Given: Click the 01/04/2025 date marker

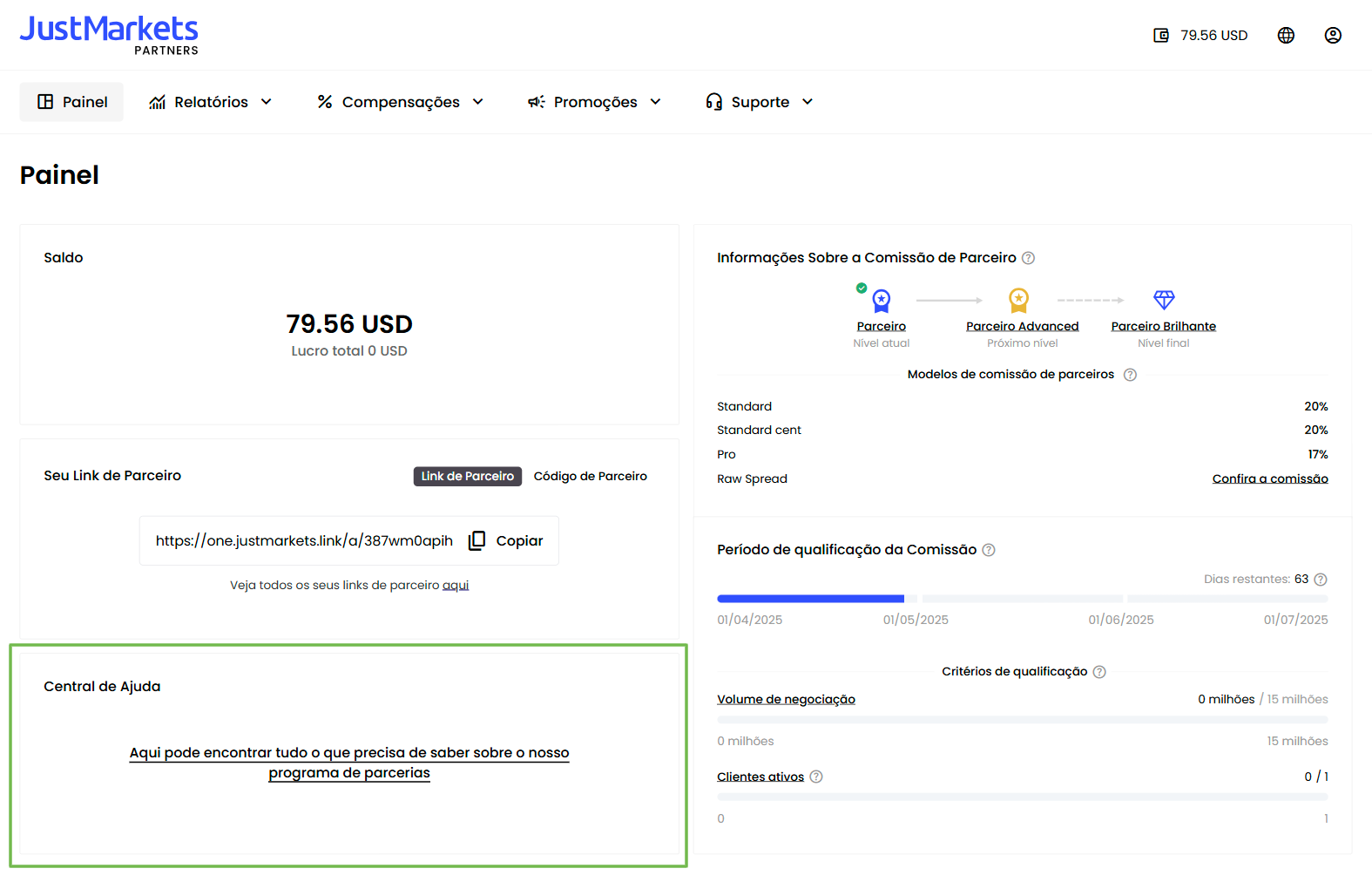Looking at the screenshot, I should (750, 620).
